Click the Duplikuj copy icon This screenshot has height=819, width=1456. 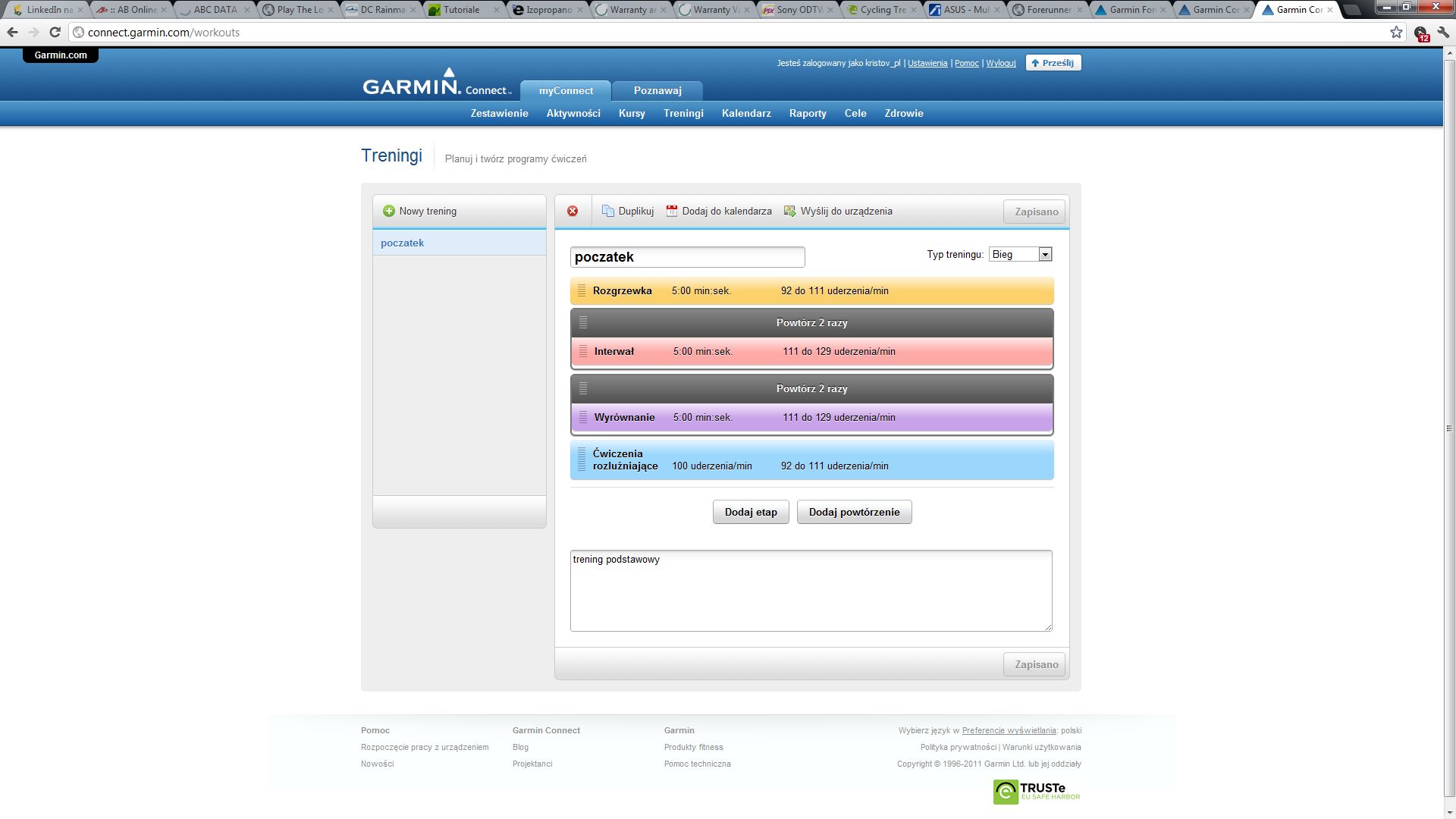coord(608,212)
